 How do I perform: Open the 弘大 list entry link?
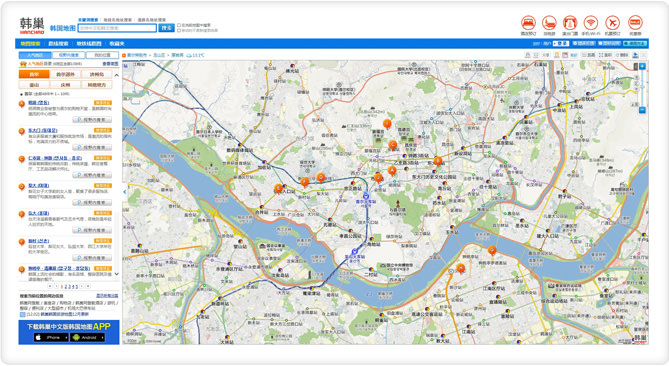[x=38, y=213]
